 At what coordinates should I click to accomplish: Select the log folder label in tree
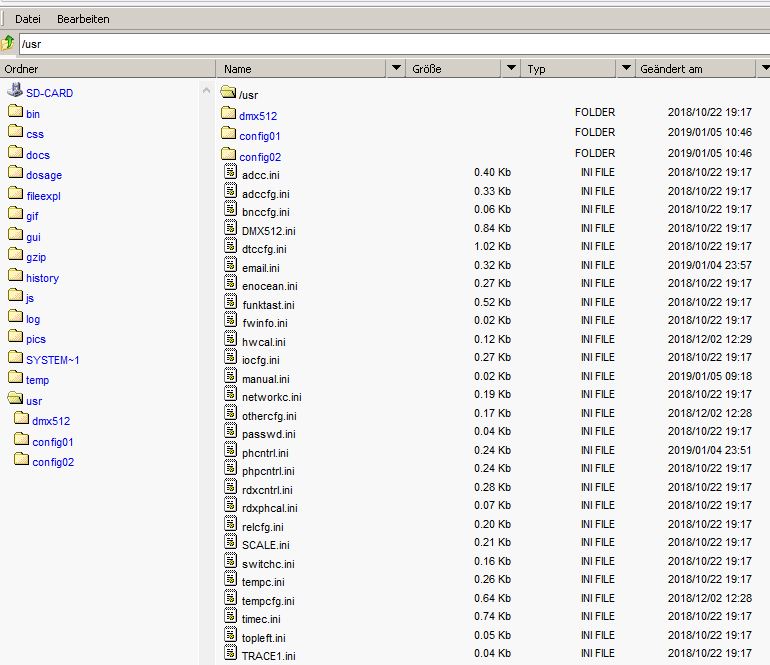click(33, 319)
